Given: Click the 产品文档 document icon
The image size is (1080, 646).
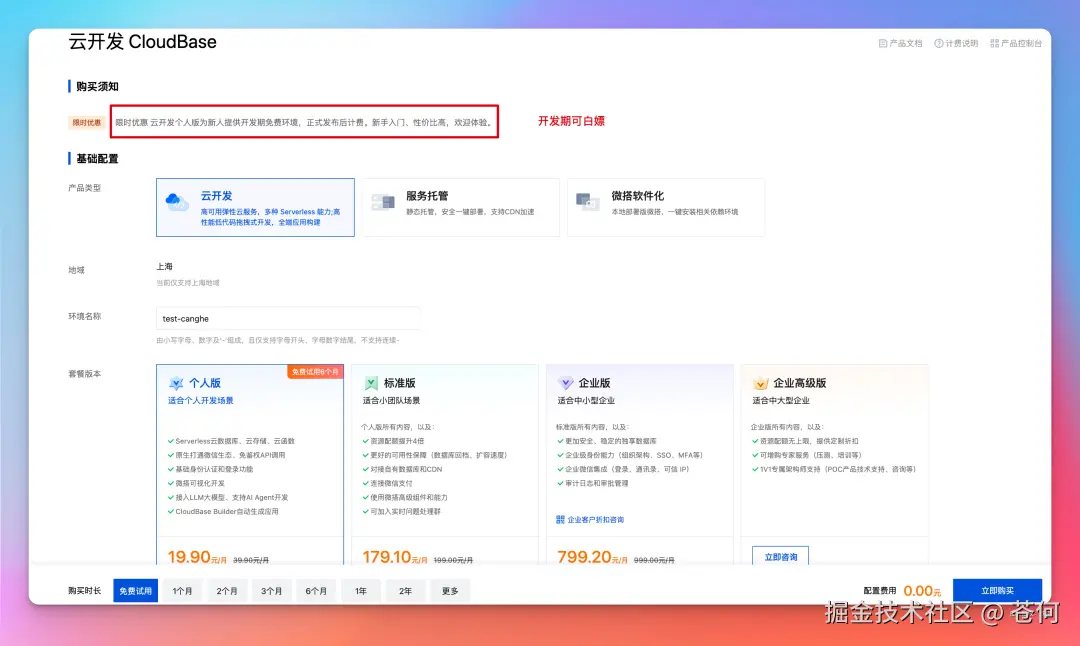Looking at the screenshot, I should tap(884, 43).
